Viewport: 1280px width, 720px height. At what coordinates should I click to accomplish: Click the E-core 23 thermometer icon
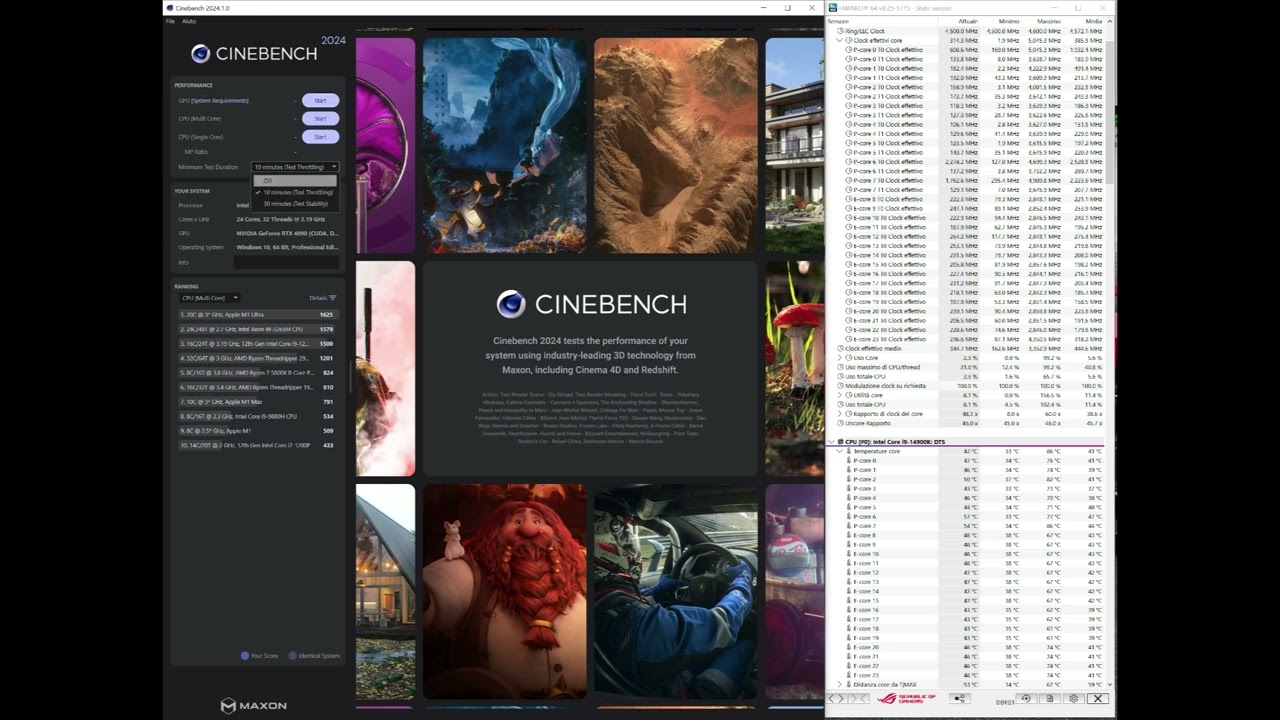pos(849,675)
